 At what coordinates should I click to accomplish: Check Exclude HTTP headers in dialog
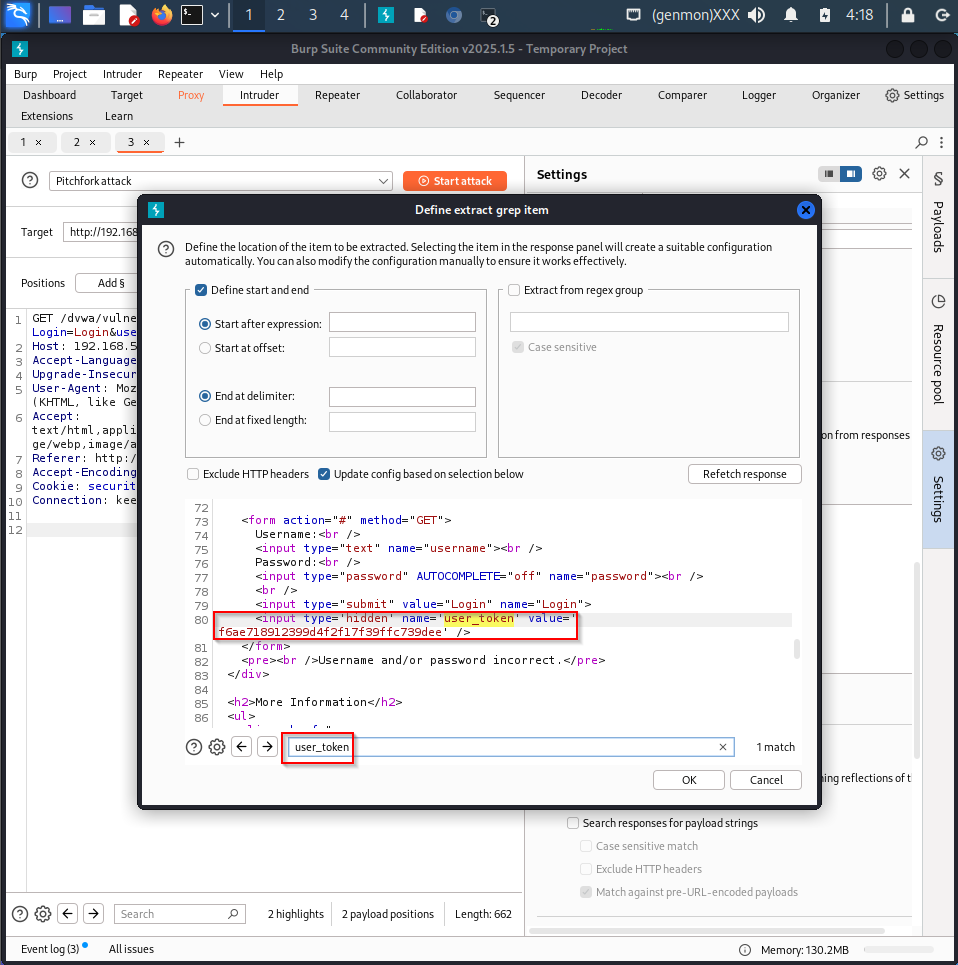point(193,474)
